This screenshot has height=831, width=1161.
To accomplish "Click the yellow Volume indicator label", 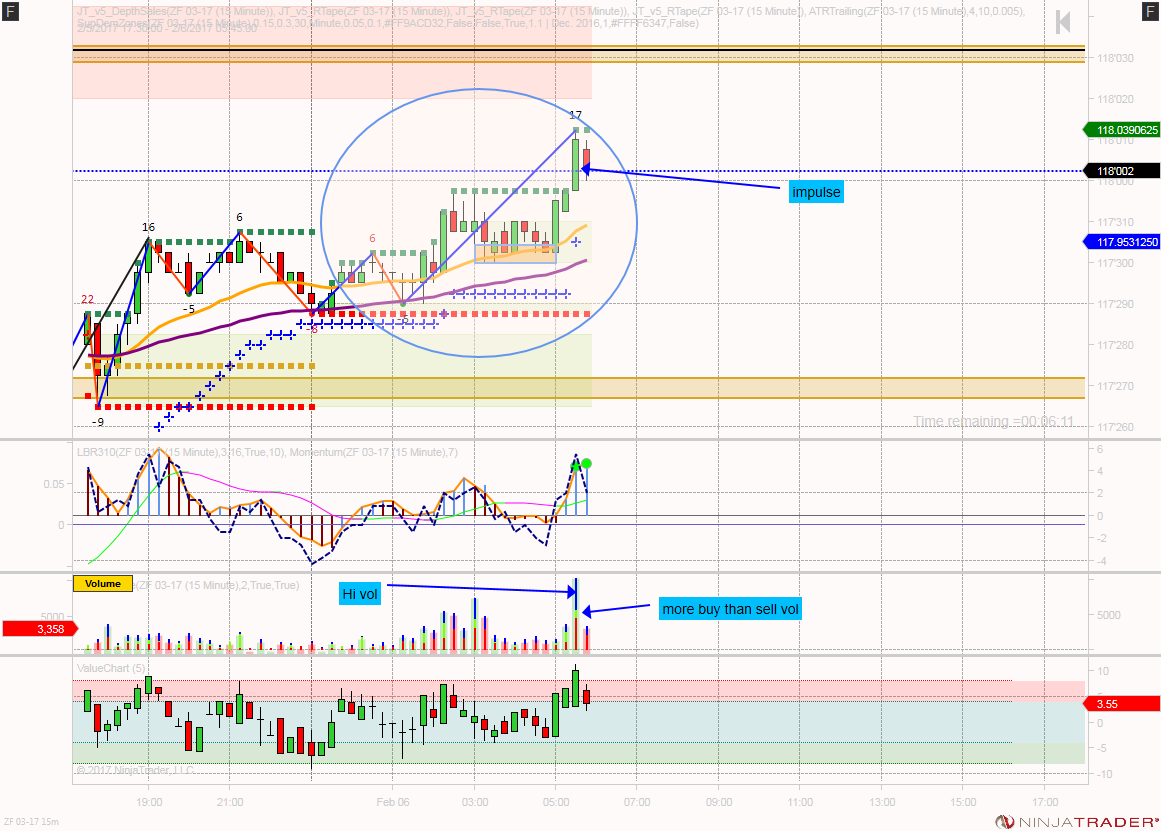I will coord(103,584).
